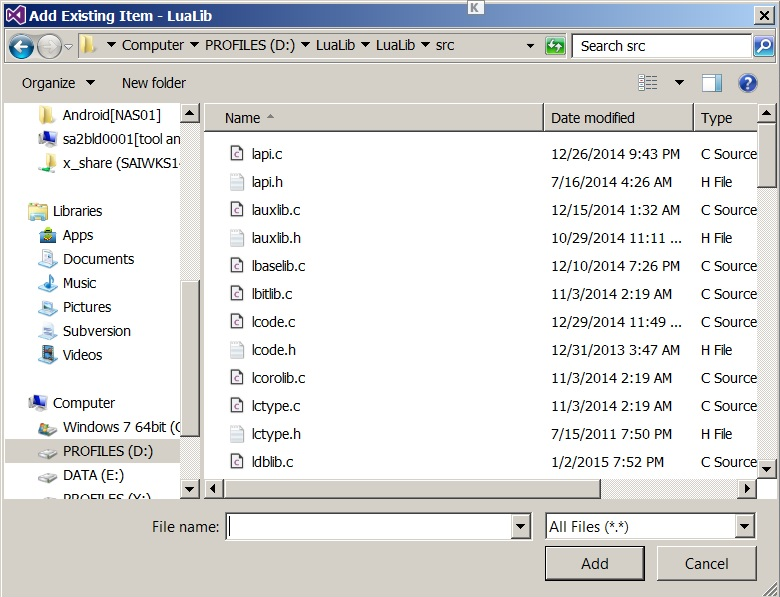Open the Apps library
780x597 pixels.
point(66,235)
